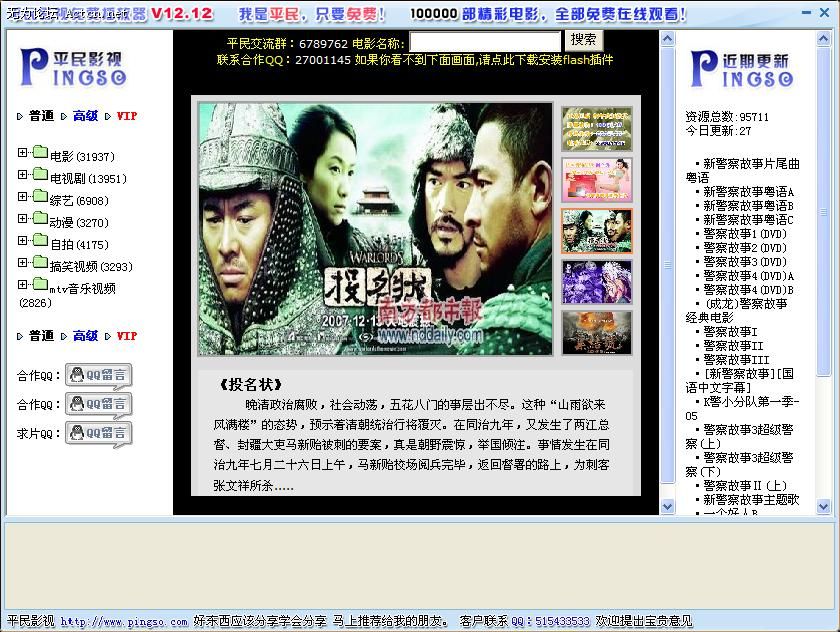Viewport: 840px width, 632px height.
Task: Switch to top VIP tab
Action: 127,116
